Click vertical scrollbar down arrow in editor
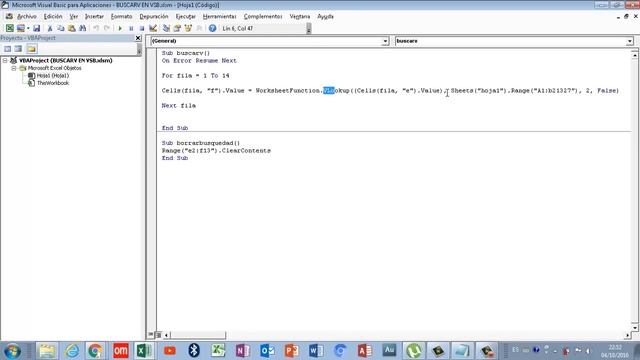 (x=635, y=327)
